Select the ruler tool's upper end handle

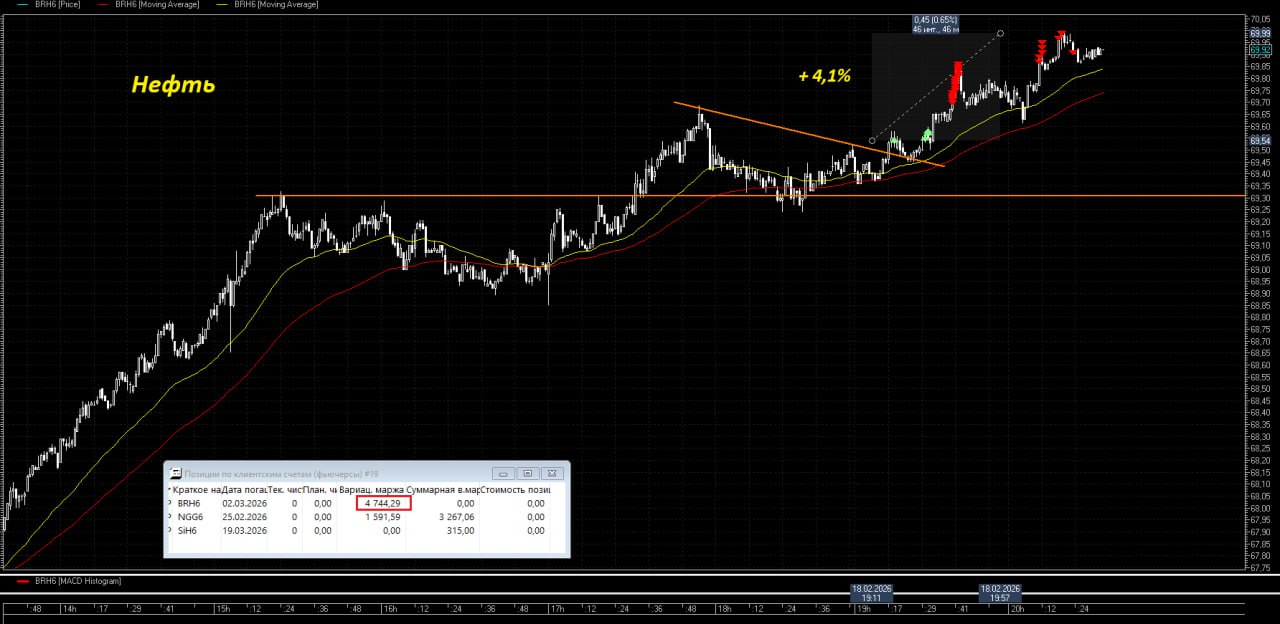1001,33
